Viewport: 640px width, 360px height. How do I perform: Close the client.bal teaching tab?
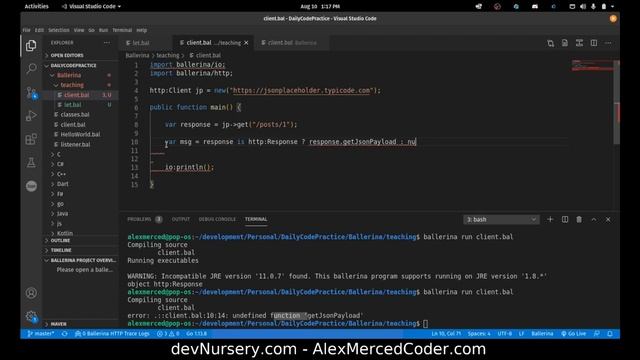coord(246,43)
